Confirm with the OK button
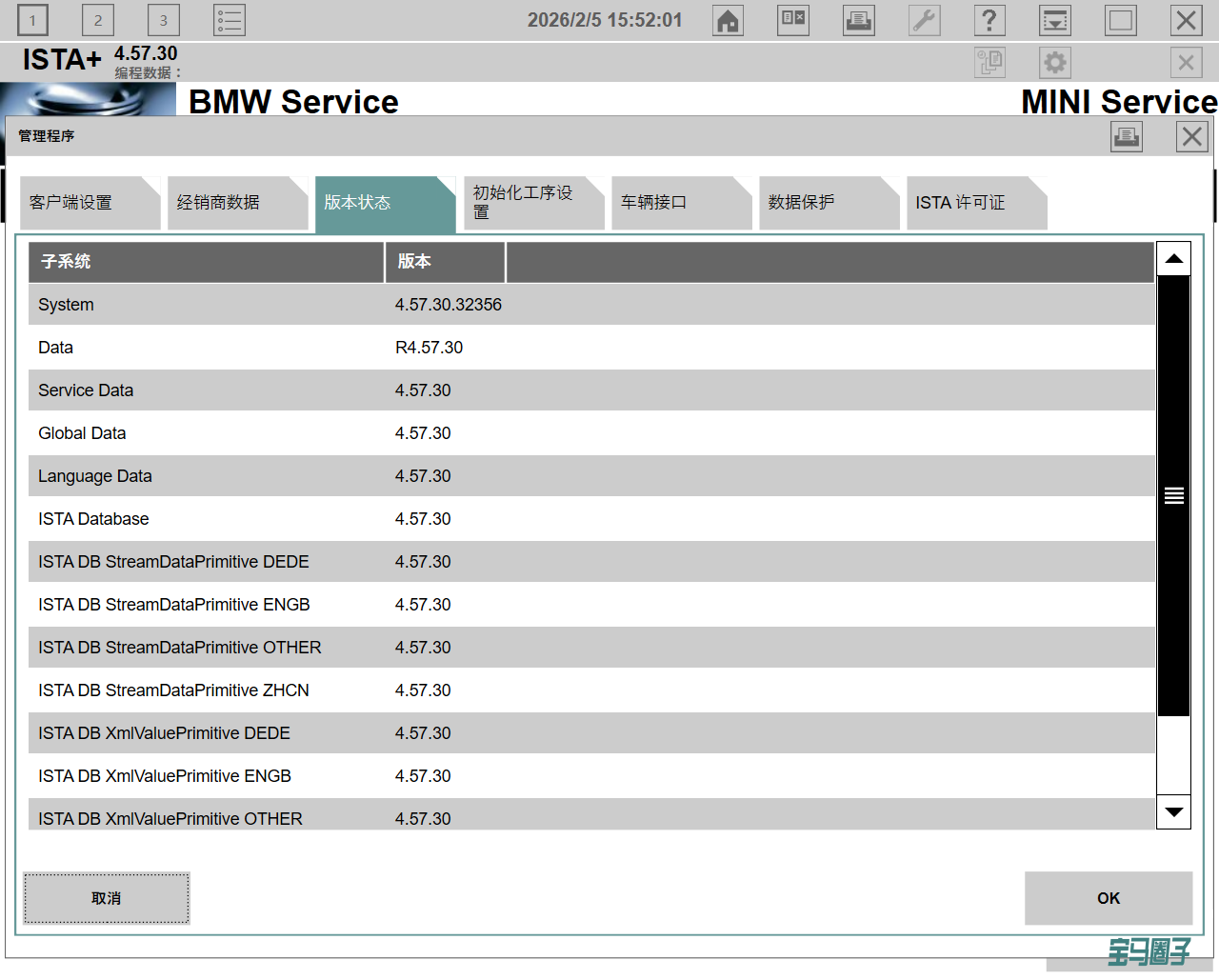 click(x=1109, y=898)
